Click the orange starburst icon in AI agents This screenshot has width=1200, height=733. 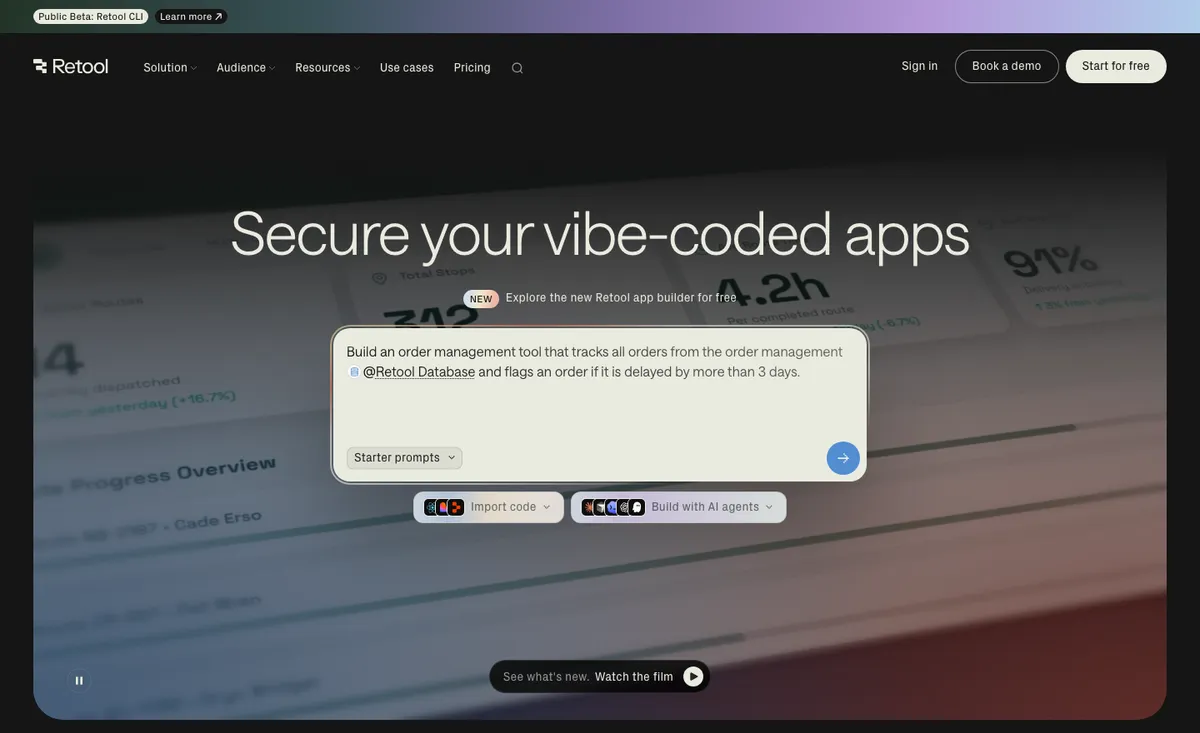(x=589, y=507)
